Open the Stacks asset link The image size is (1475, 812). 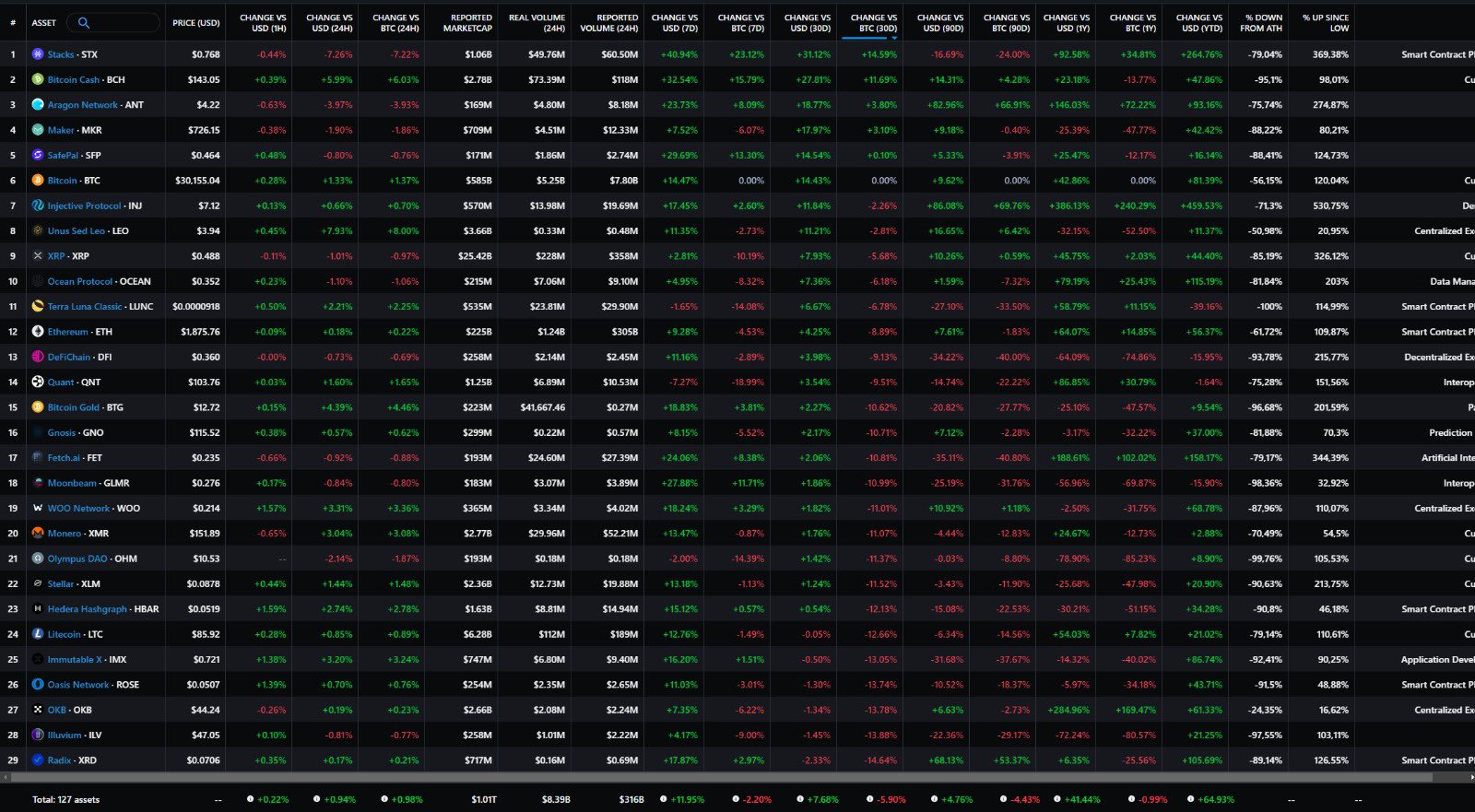pos(61,54)
